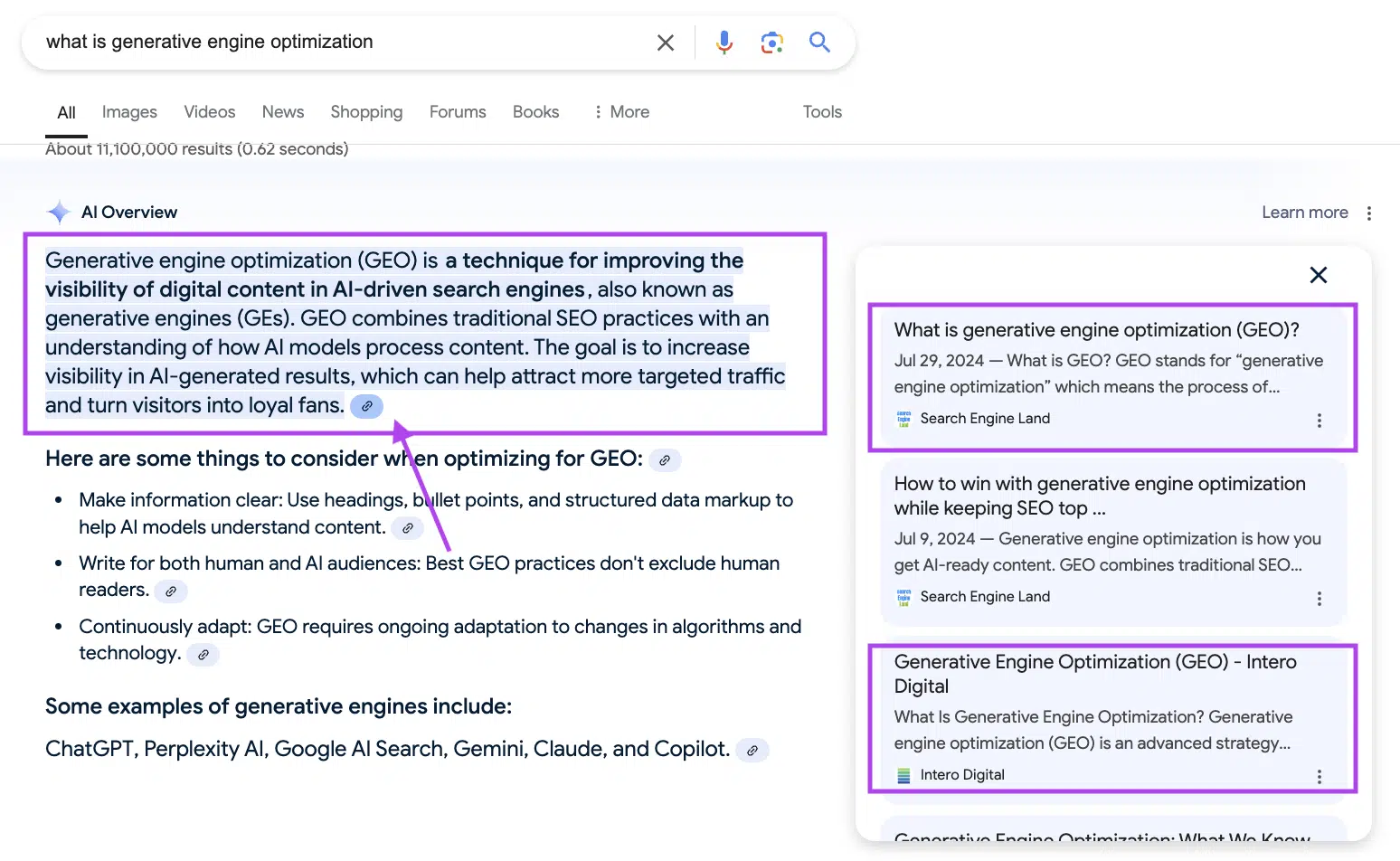Viewport: 1400px width, 861px height.
Task: Click Search Engine Land favicon under 'How to win' card
Action: coord(903,597)
